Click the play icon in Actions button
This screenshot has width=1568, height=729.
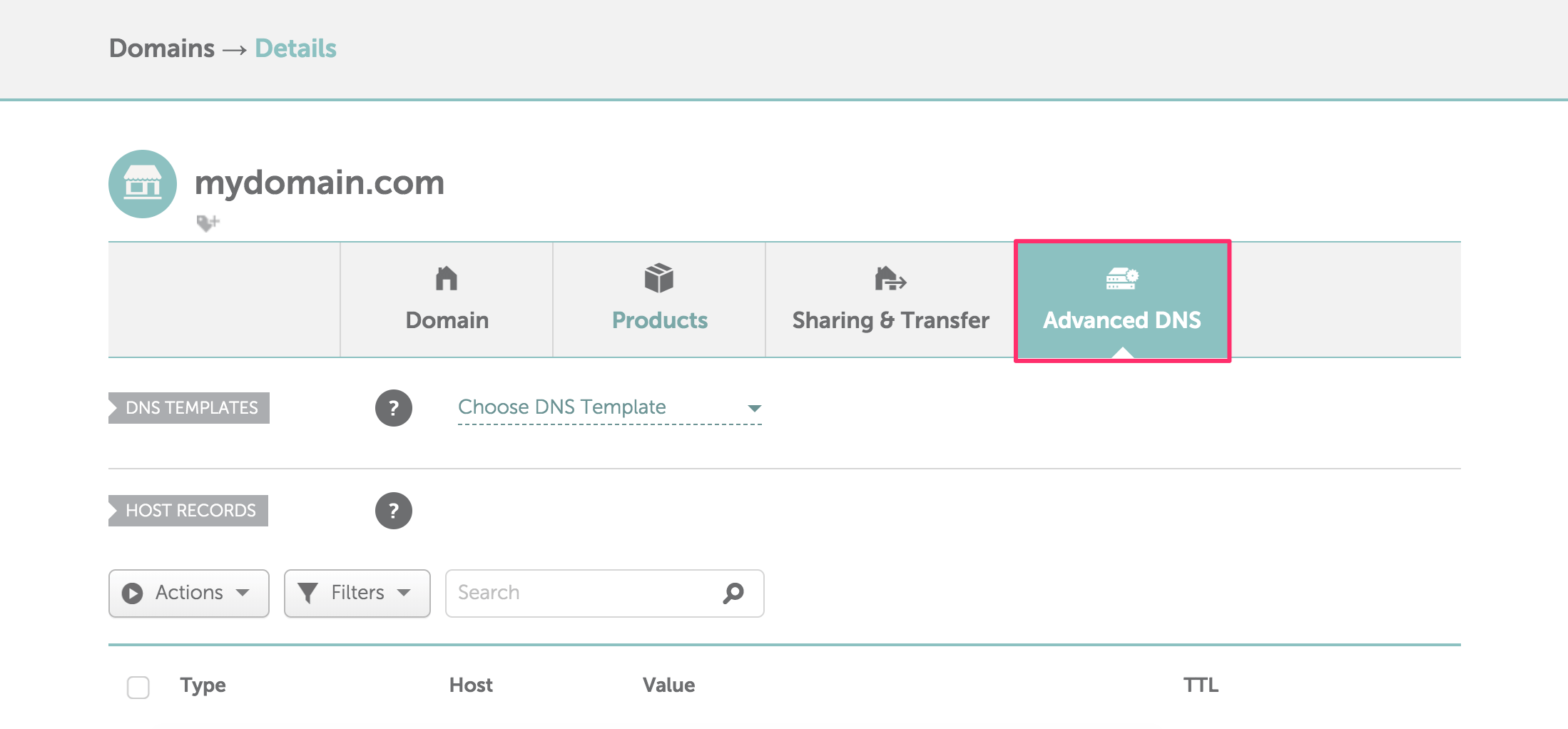pyautogui.click(x=133, y=593)
